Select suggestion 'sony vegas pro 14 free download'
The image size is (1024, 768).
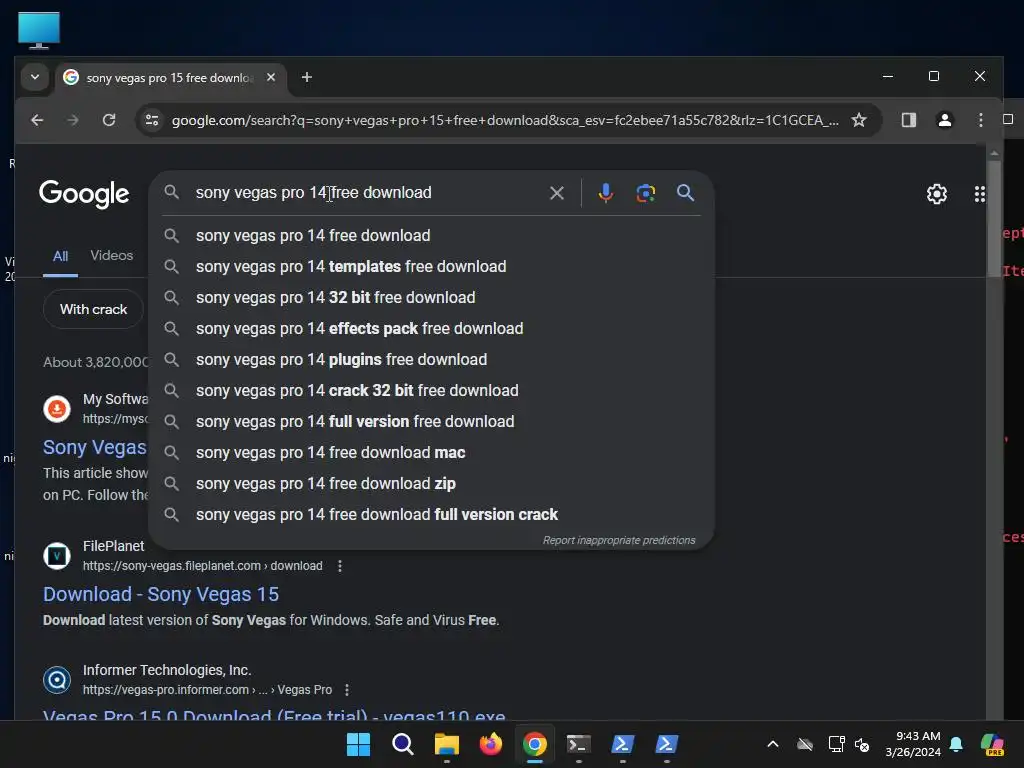pos(431,236)
